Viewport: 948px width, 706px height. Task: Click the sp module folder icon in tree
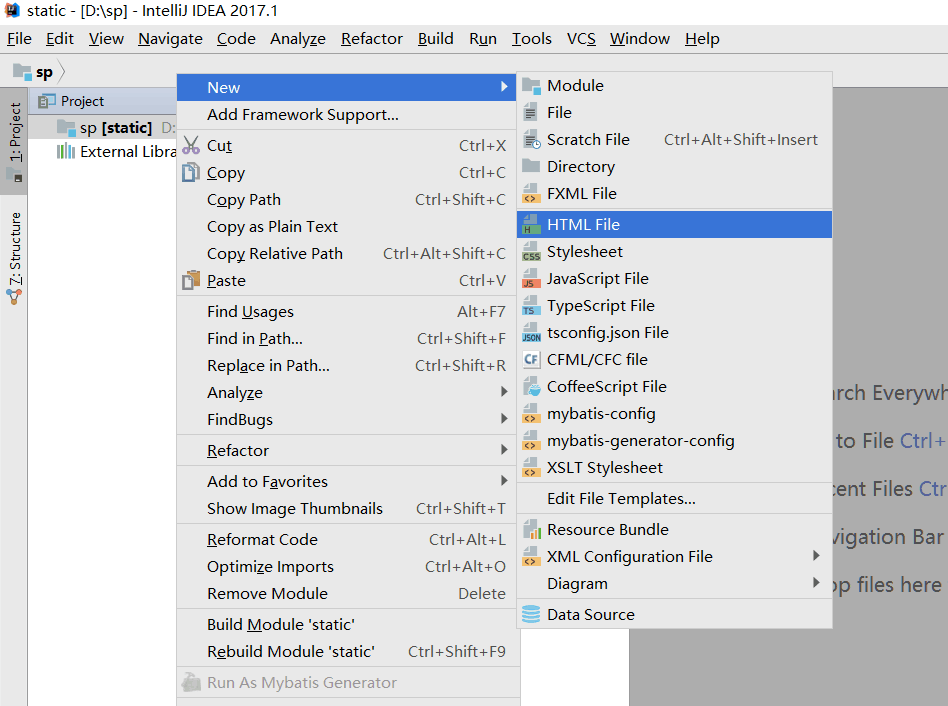tap(66, 128)
